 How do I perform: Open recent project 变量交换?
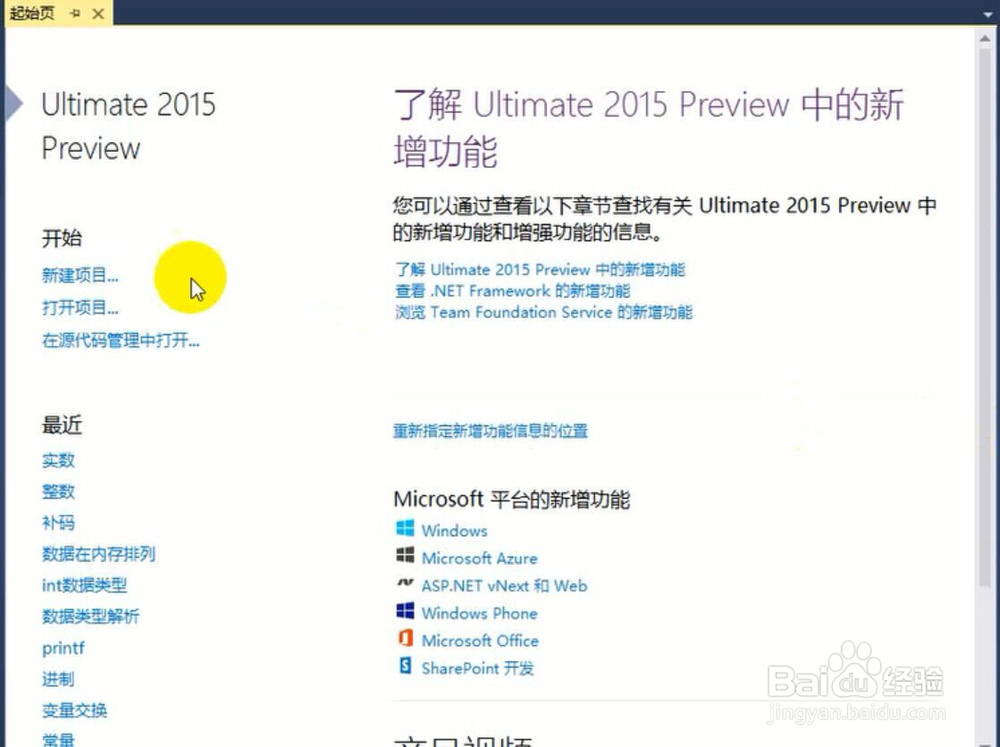(x=74, y=710)
